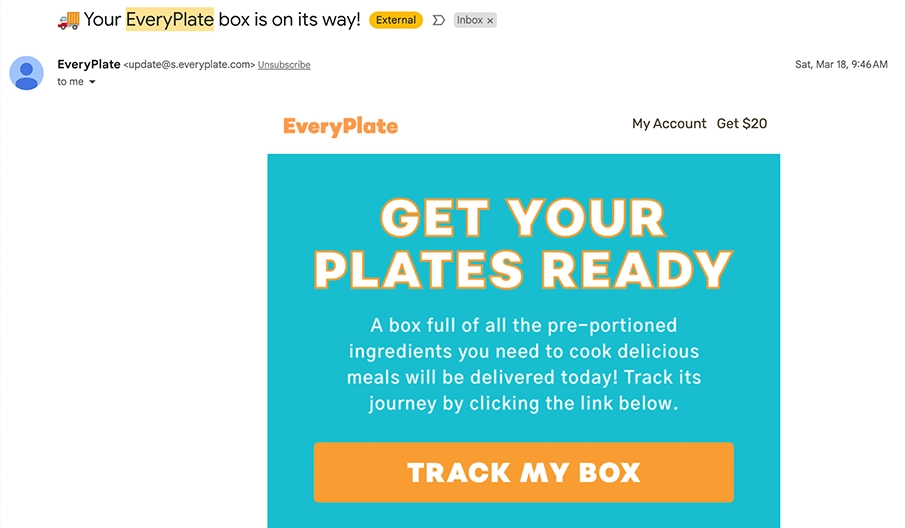Click the Unsubscribe link
Viewport: 905px width, 528px height.
tap(284, 65)
